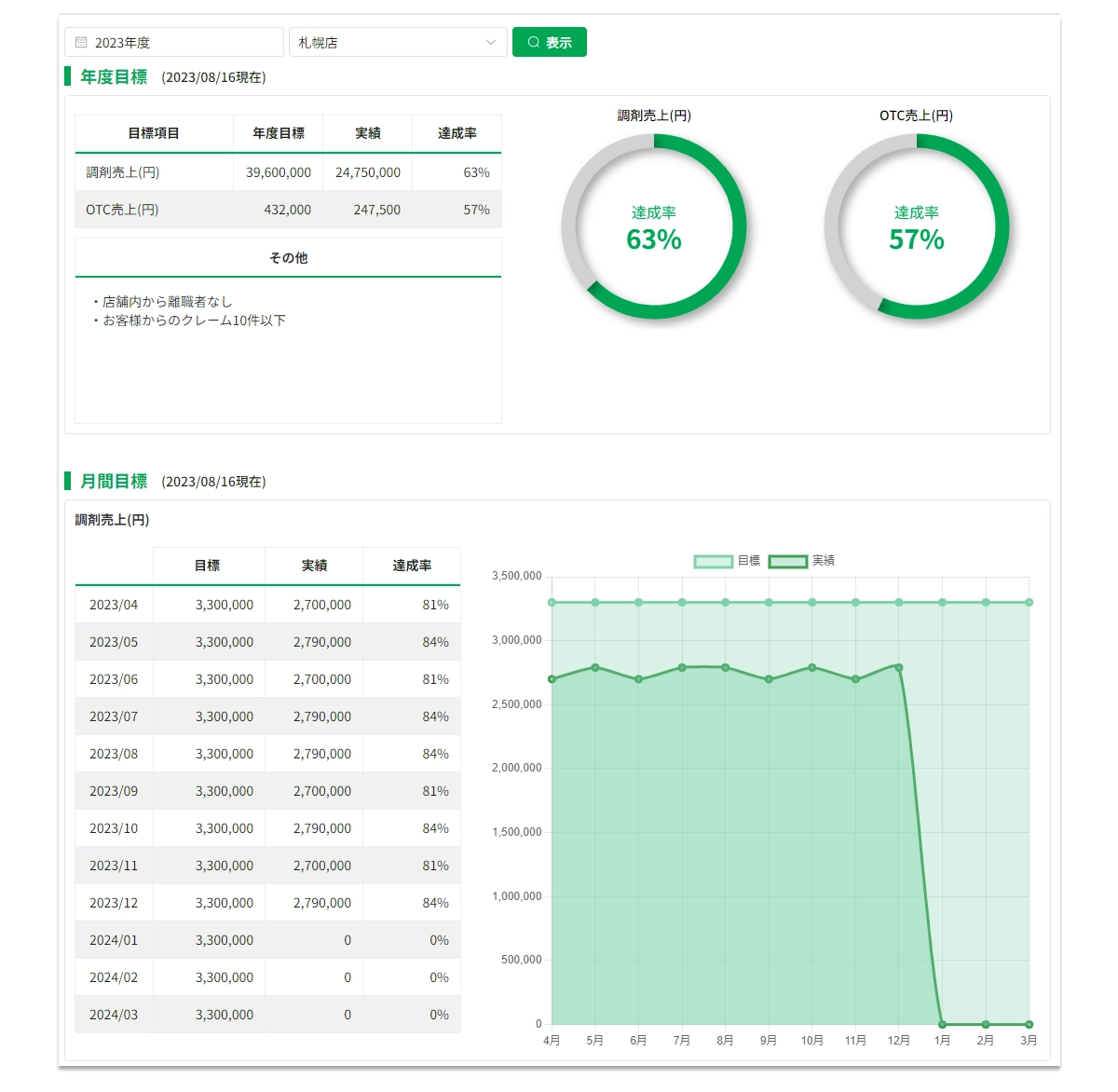Select the 2023/09 month row

tap(267, 791)
